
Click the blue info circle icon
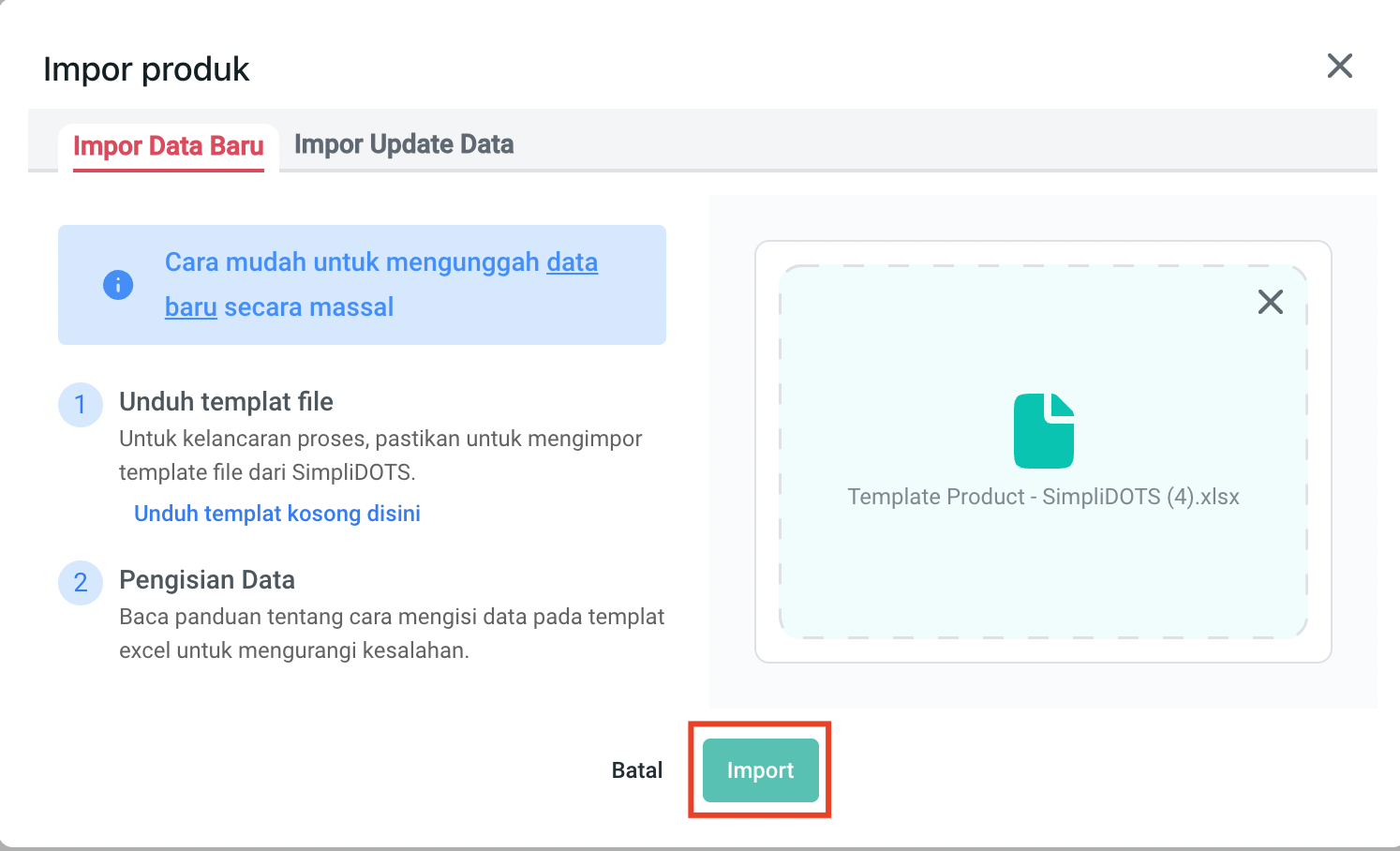point(118,285)
